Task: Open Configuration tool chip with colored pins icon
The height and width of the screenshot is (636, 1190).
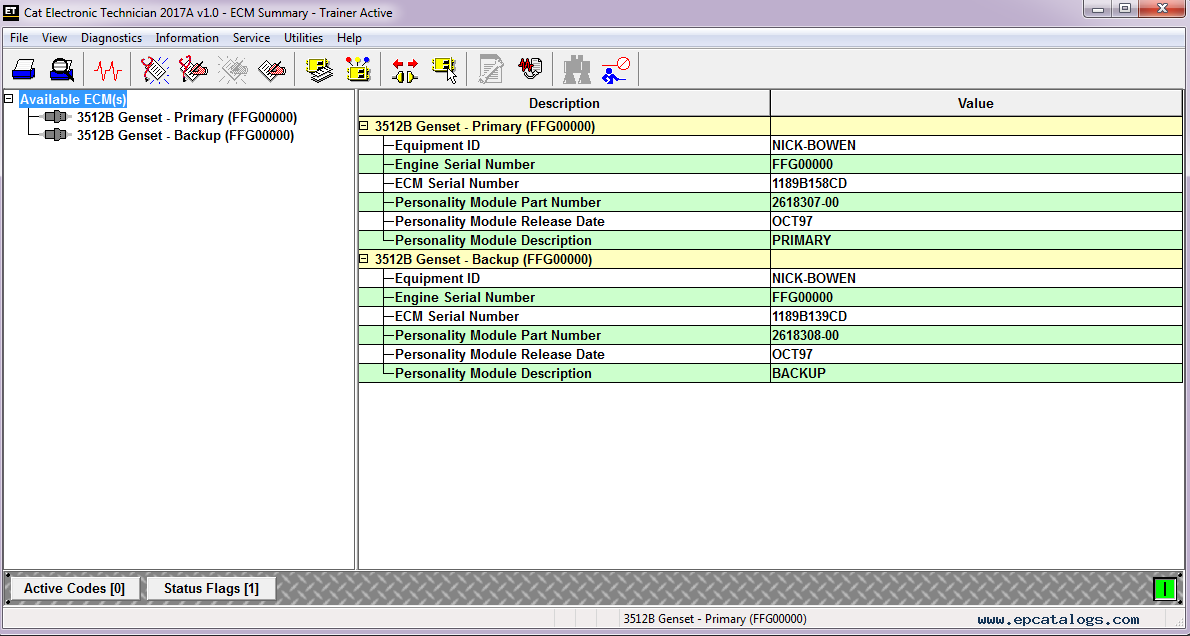Action: click(x=358, y=71)
